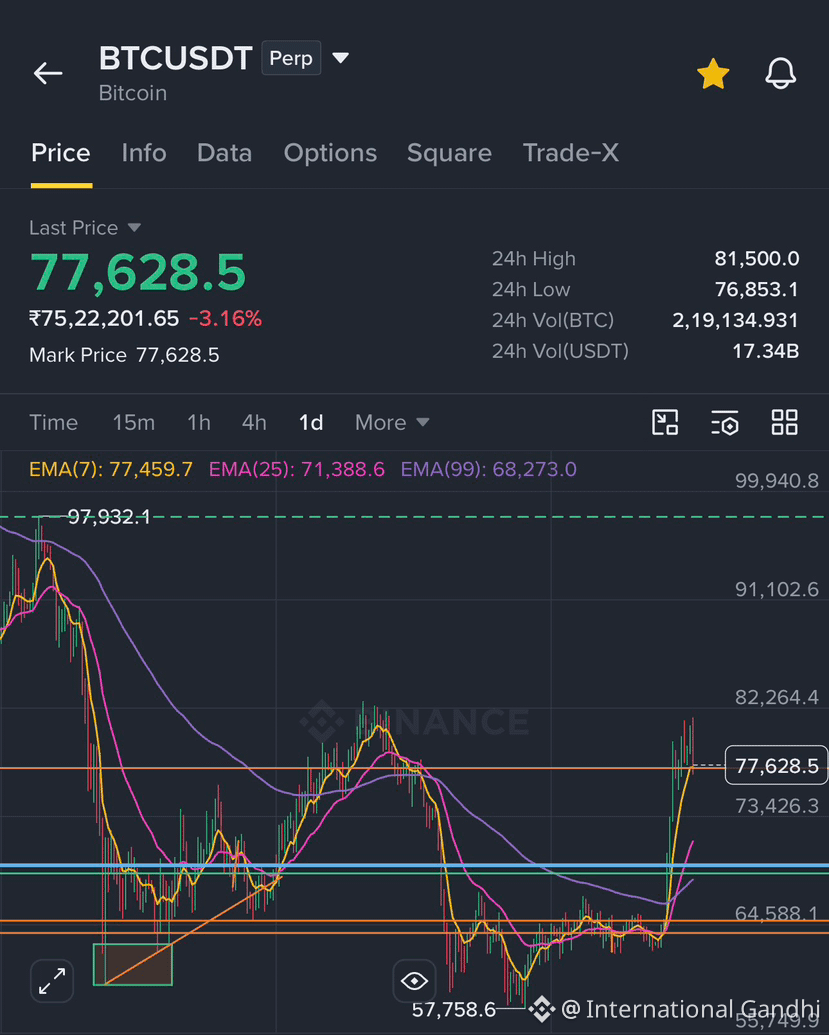Click the 91,102.6 axis label

tap(777, 589)
